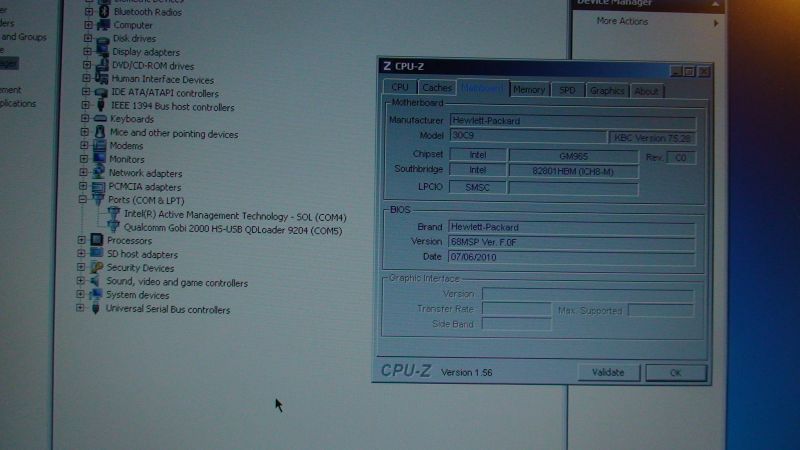Screen dimensions: 800x450
Task: Expand the Modems node
Action: tap(84, 145)
